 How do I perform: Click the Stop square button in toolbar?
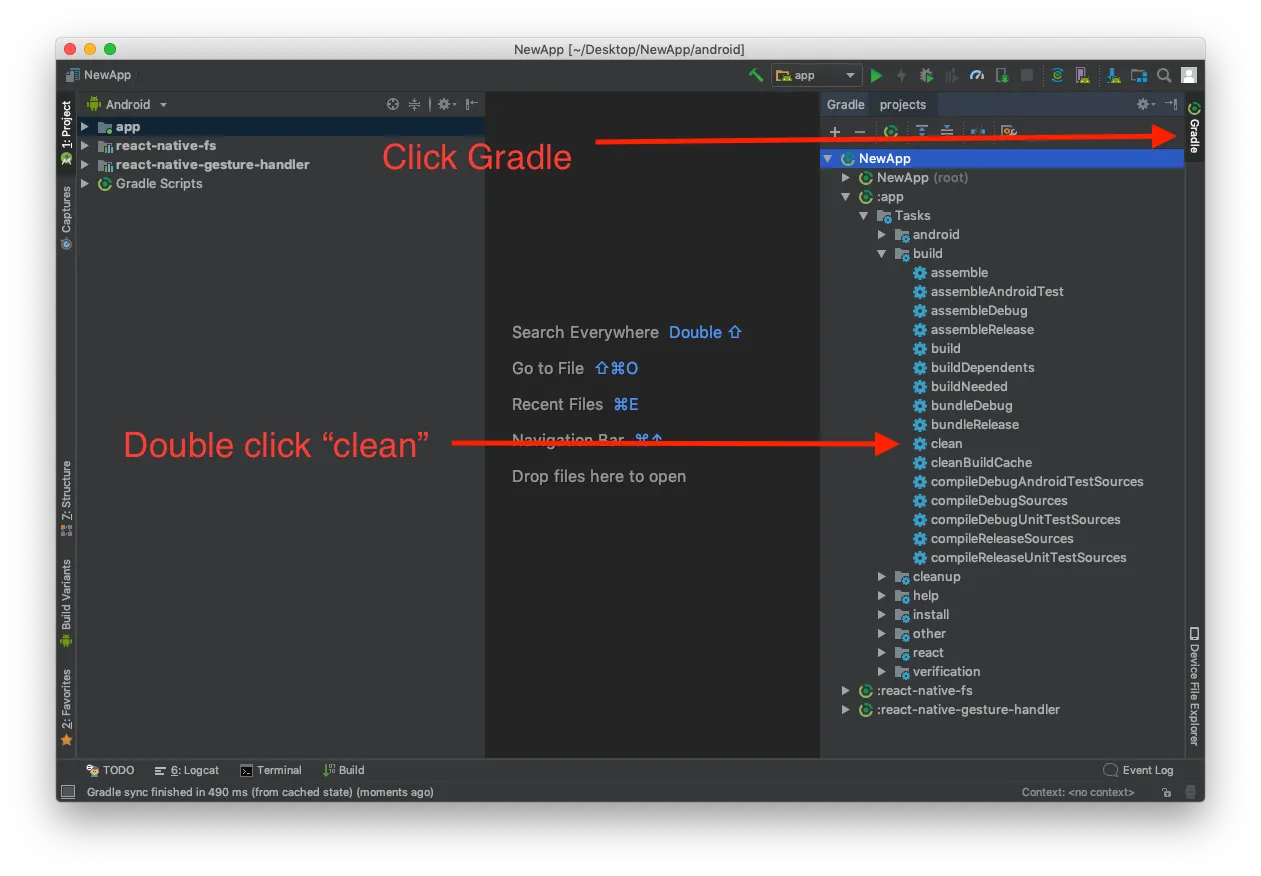pos(1027,75)
